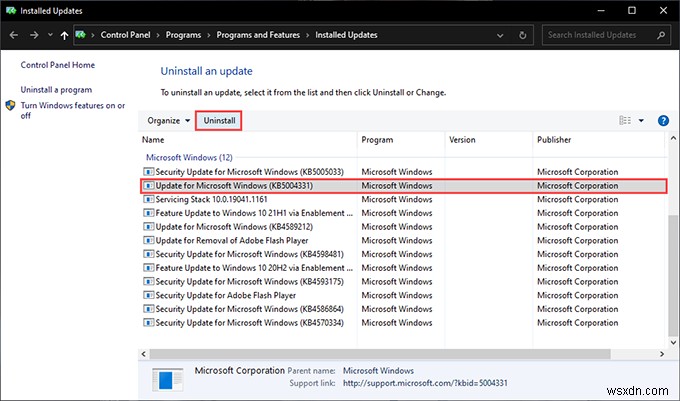This screenshot has height=401, width=680.
Task: Open the recent locations dropdown arrow
Action: tap(50, 35)
